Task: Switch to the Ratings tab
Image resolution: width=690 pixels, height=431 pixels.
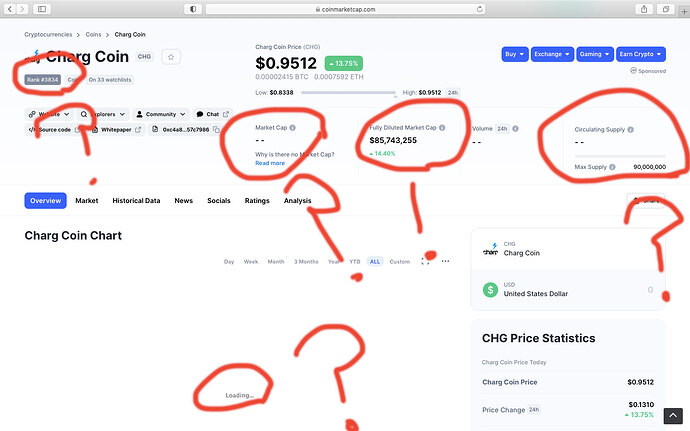Action: coord(257,200)
